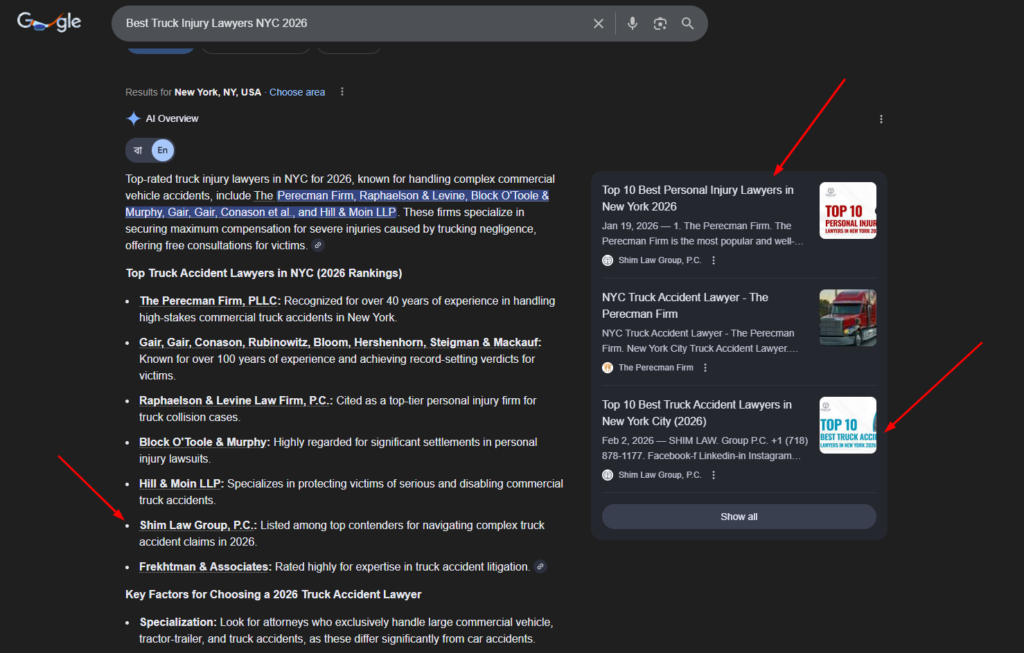Expand more sources with Show all
1024x653 pixels.
[x=738, y=516]
